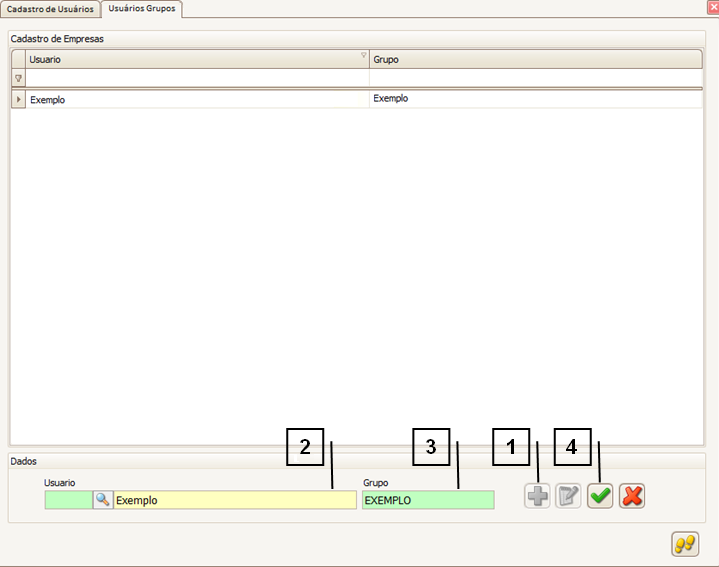This screenshot has height=567, width=719.
Task: Click the edit record notepad icon
Action: click(568, 496)
